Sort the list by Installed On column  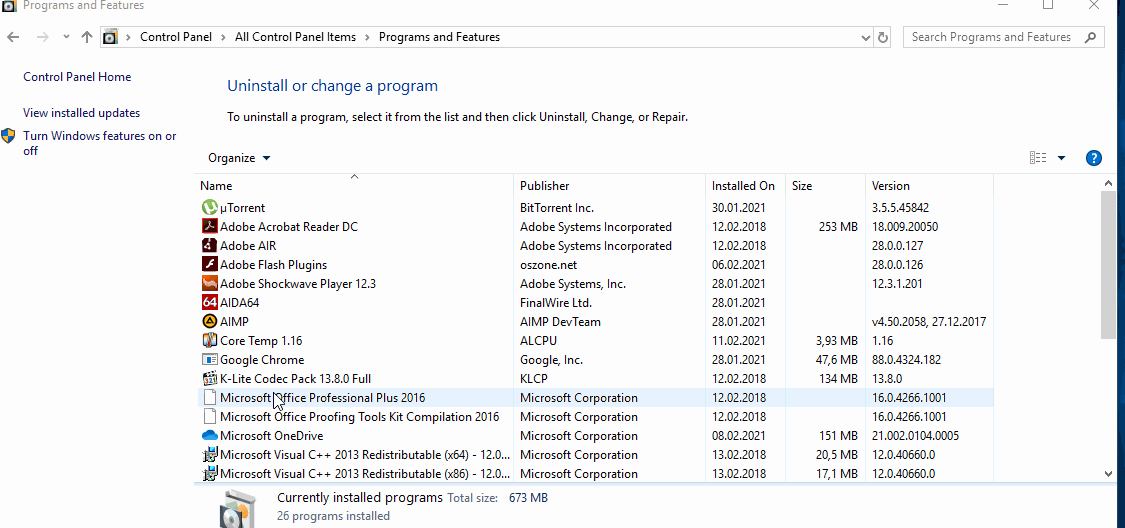743,186
